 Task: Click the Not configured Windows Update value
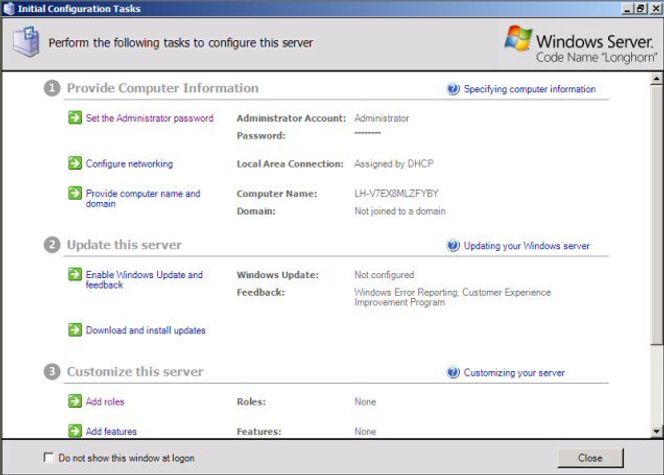[384, 275]
